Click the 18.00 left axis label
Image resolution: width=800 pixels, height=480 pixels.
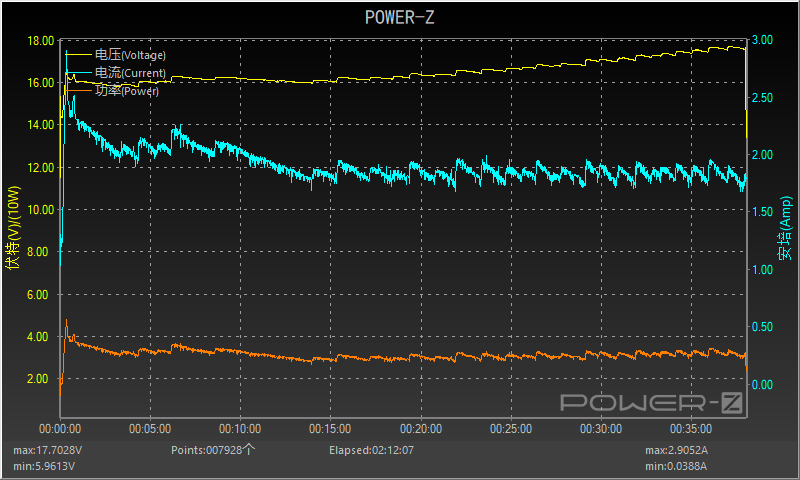click(x=40, y=41)
